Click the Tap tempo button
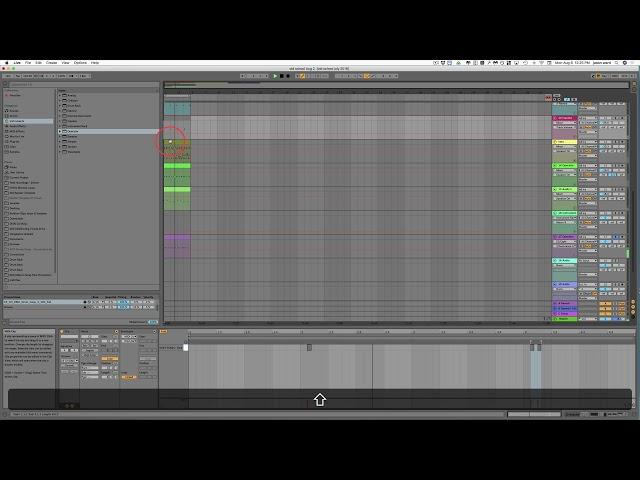The image size is (640, 480). point(18,76)
